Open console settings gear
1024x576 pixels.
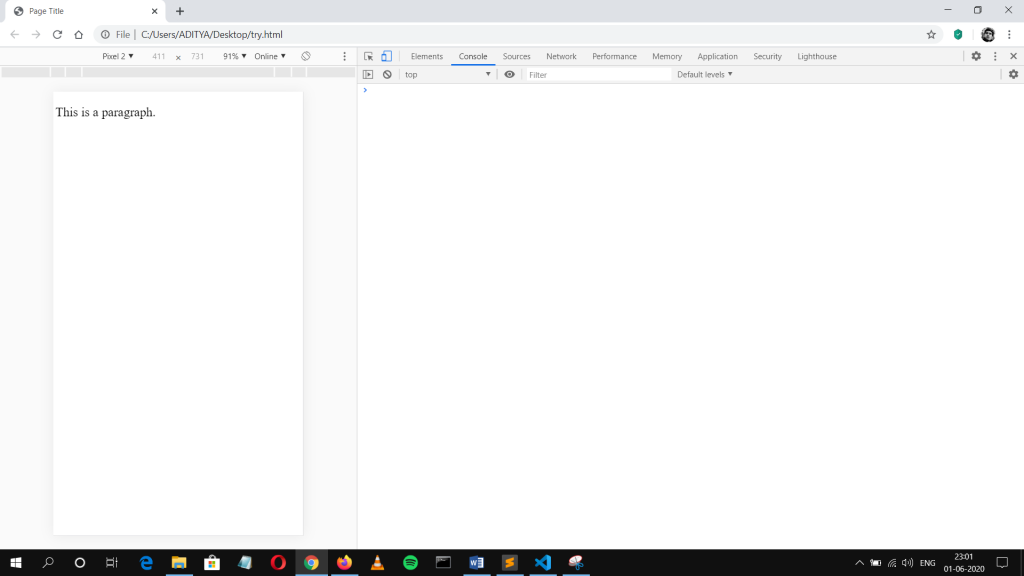click(1013, 75)
